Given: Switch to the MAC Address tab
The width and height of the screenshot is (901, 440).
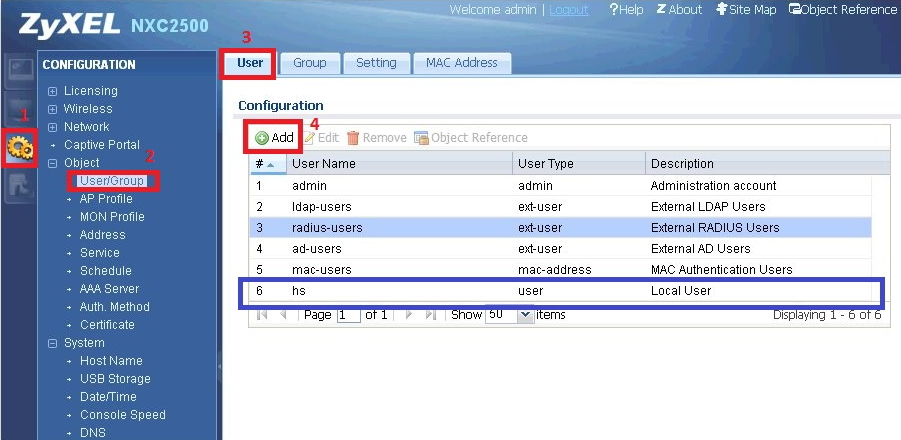Looking at the screenshot, I should 461,63.
